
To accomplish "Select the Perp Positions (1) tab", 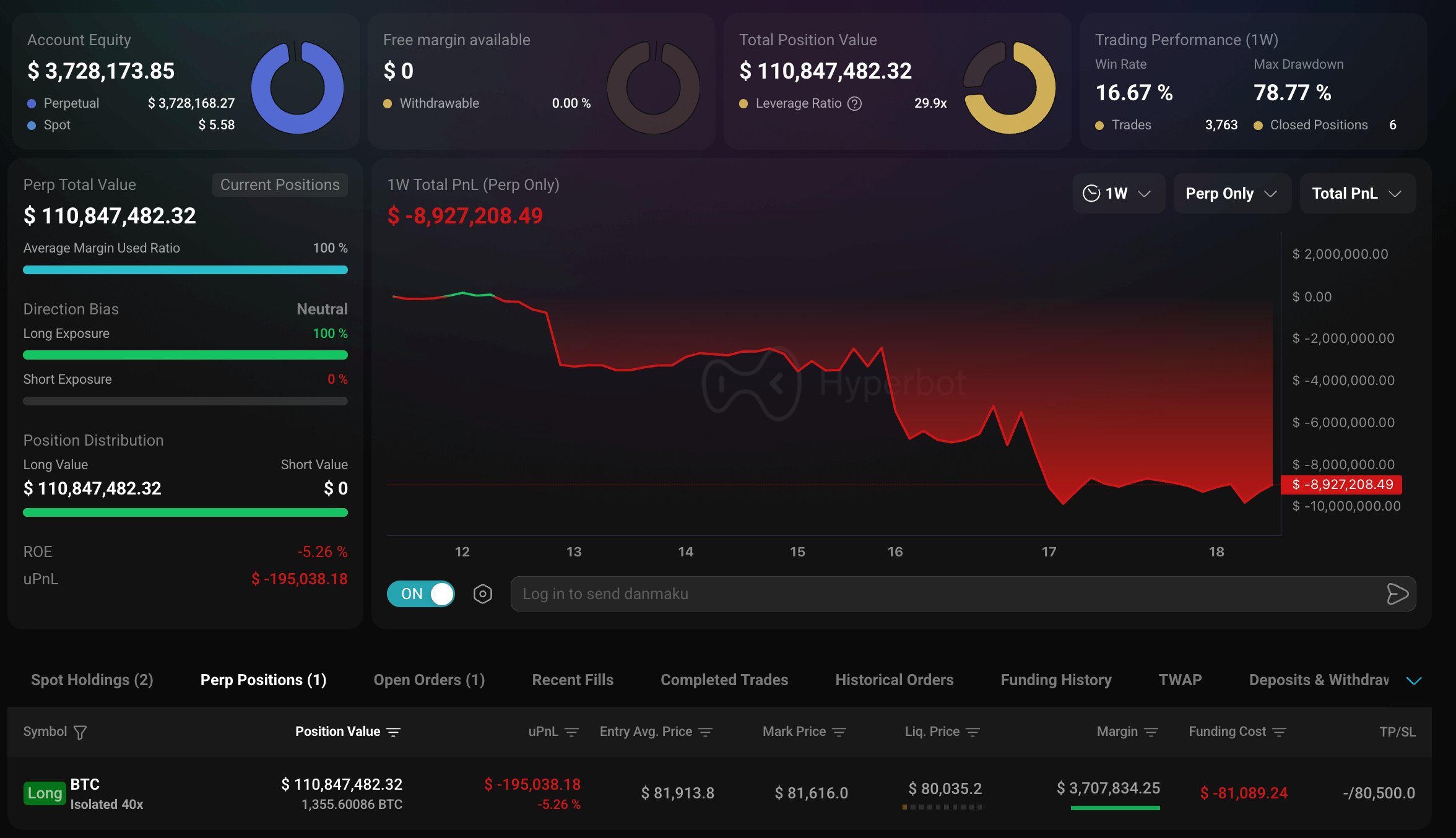I will coord(263,680).
